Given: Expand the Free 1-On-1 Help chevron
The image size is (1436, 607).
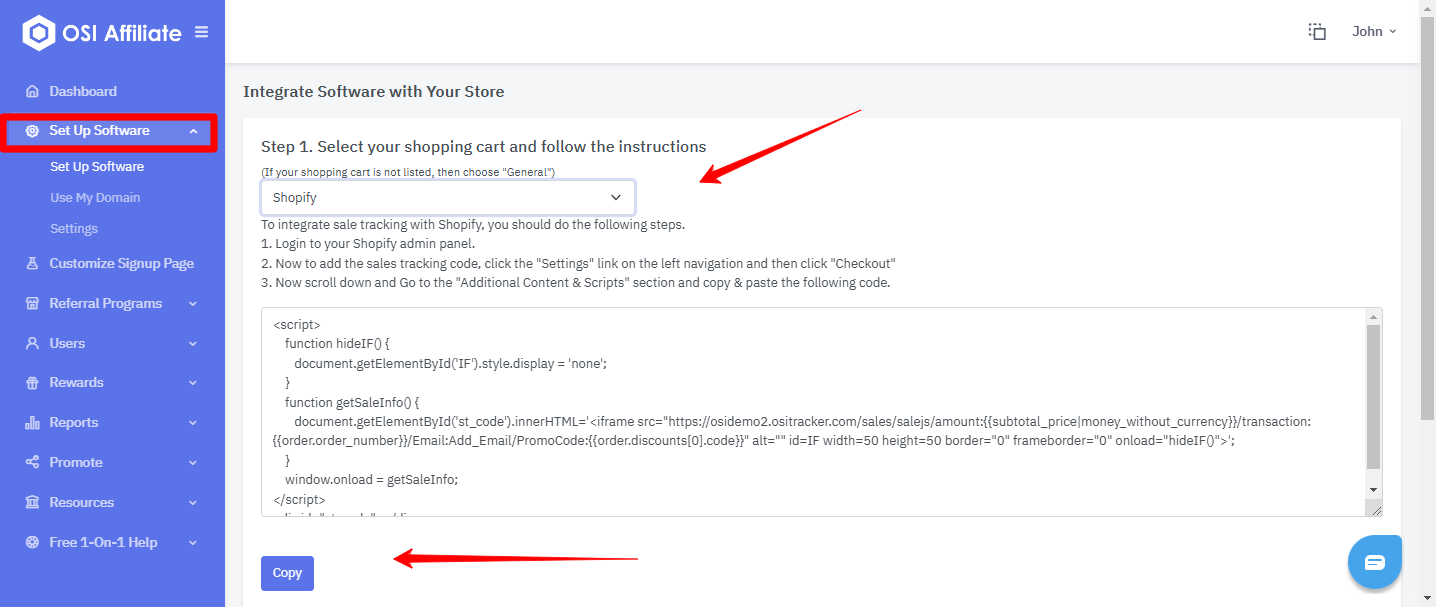Looking at the screenshot, I should [x=193, y=542].
